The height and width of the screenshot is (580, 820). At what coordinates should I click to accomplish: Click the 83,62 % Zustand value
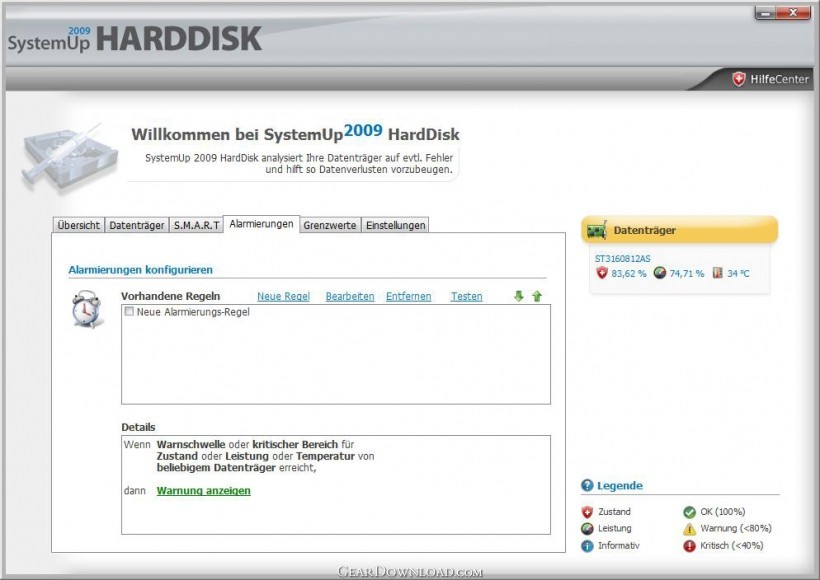pos(629,274)
